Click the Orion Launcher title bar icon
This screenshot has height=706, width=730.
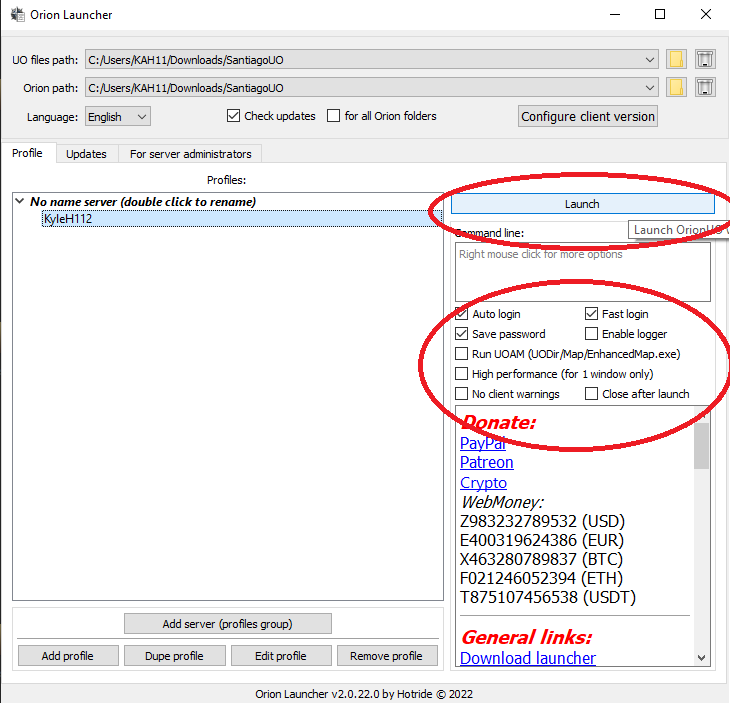pos(16,15)
